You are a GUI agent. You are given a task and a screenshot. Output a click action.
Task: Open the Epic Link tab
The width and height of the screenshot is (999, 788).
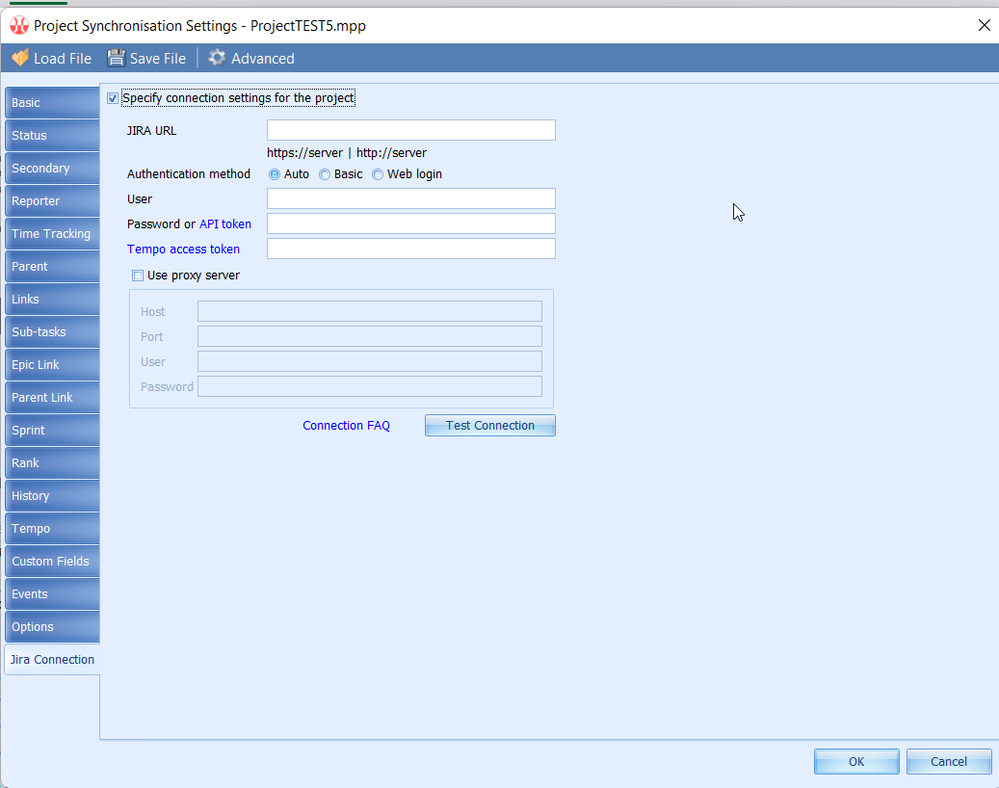(52, 364)
